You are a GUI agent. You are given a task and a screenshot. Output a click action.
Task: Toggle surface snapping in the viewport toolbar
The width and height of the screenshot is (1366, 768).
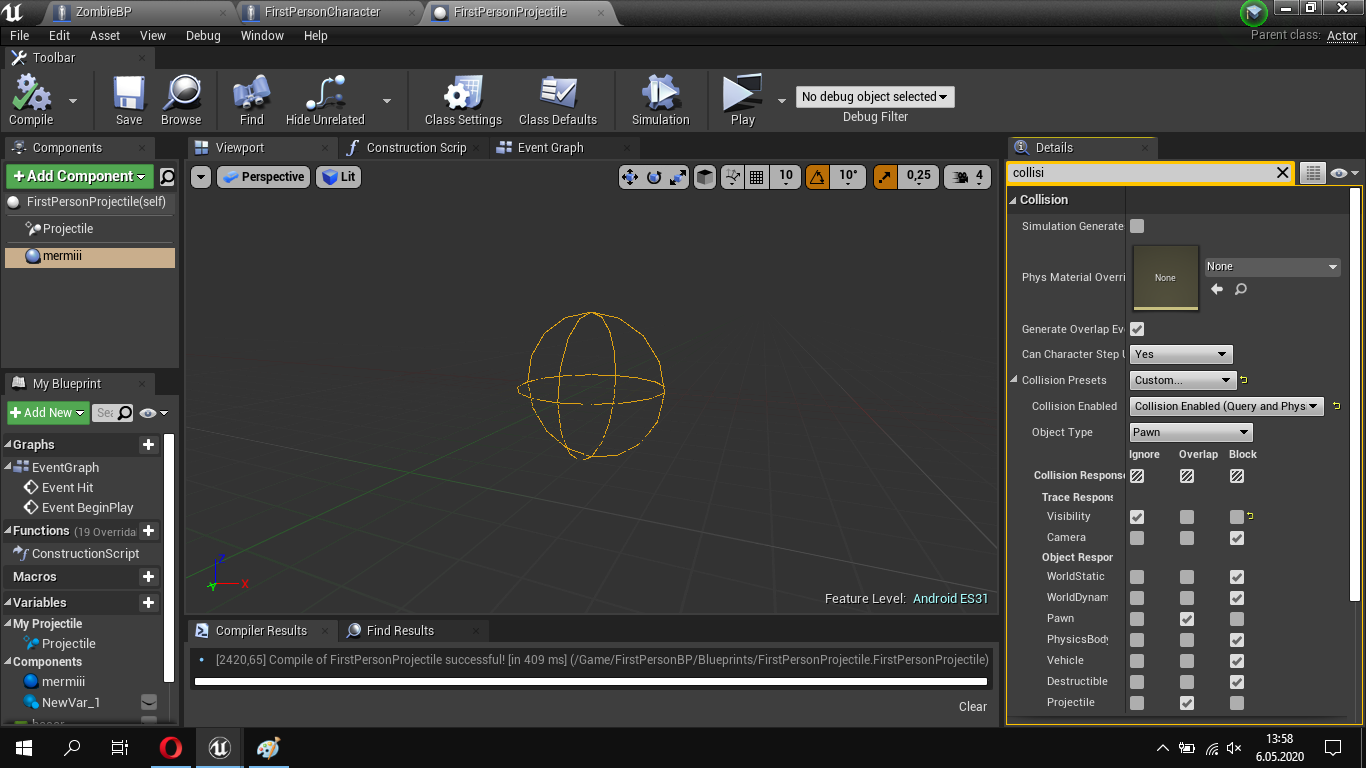pos(733,177)
